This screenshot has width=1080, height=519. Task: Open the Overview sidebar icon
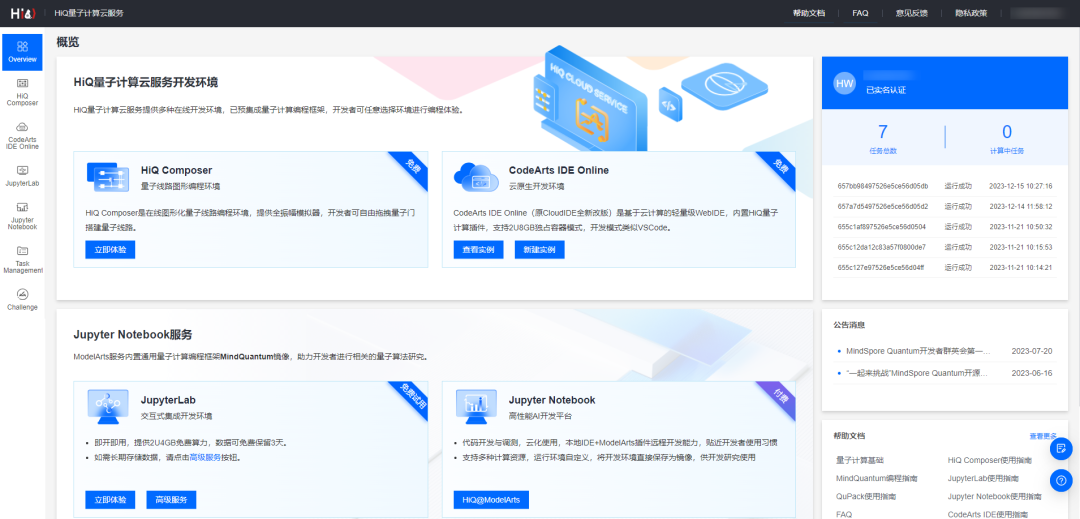pyautogui.click(x=22, y=51)
